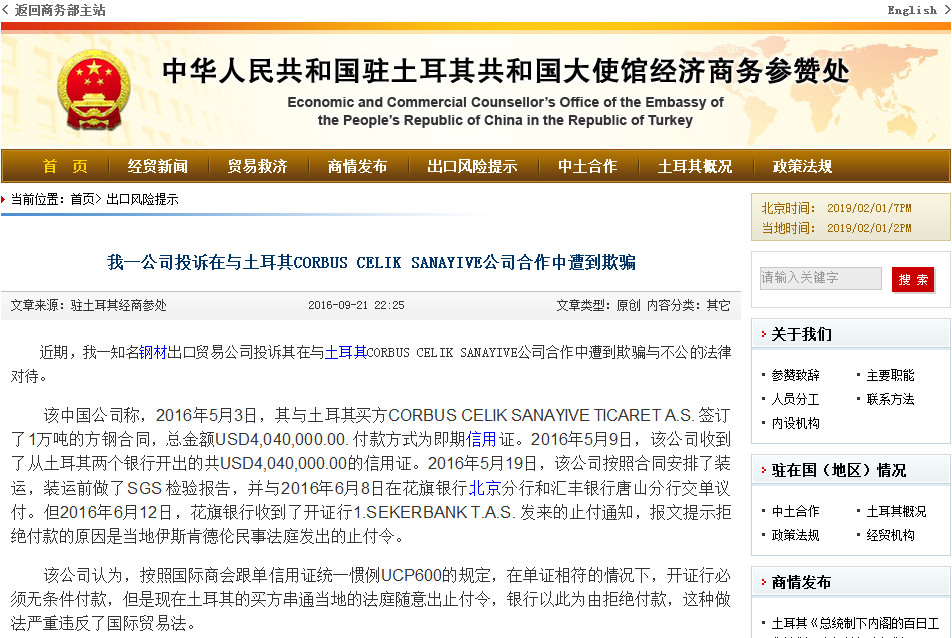Open the 主要职能 sidebar link
The width and height of the screenshot is (952, 638).
point(891,375)
